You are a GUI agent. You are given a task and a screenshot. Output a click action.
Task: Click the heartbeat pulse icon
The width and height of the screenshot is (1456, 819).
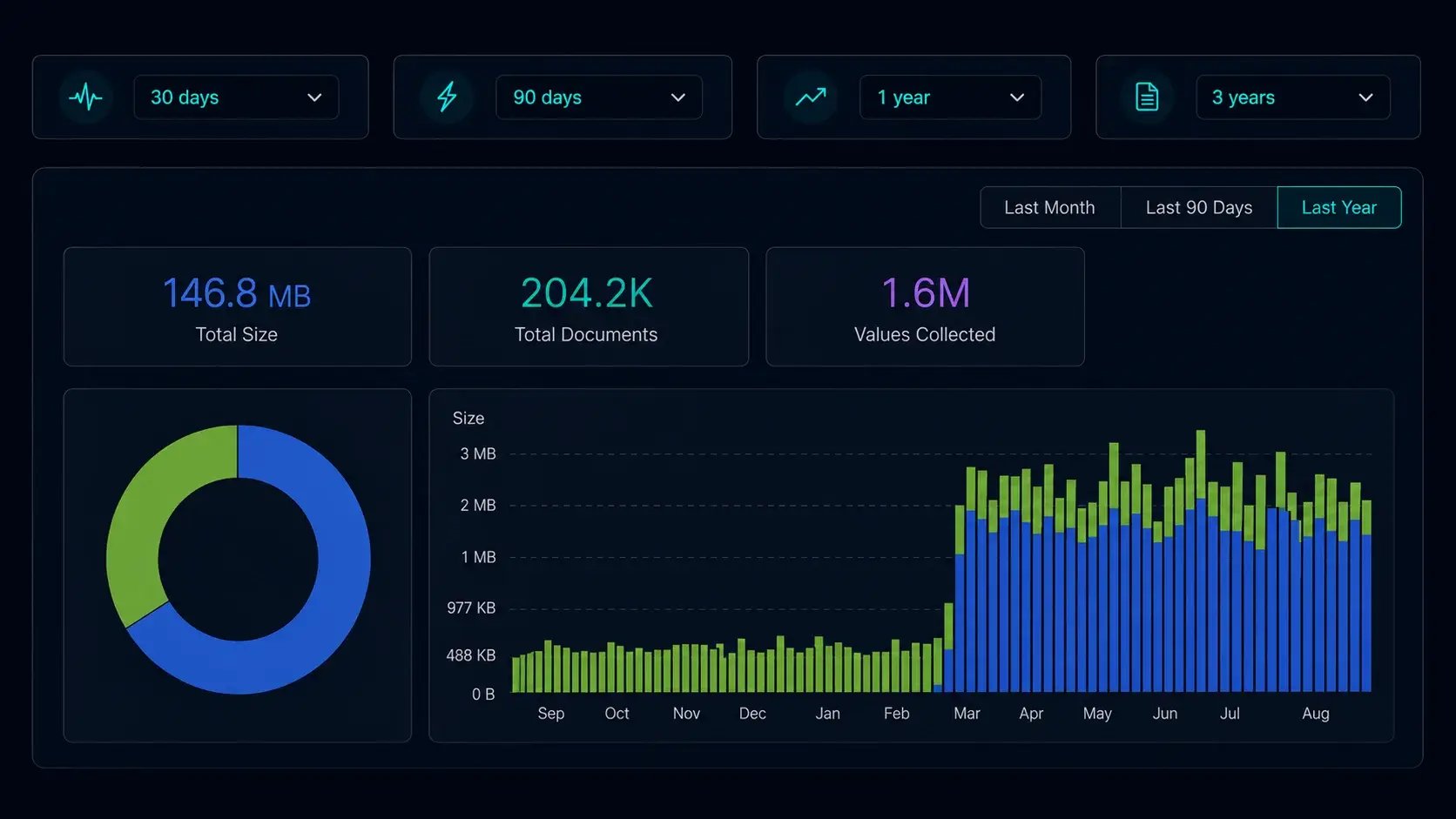pyautogui.click(x=85, y=97)
